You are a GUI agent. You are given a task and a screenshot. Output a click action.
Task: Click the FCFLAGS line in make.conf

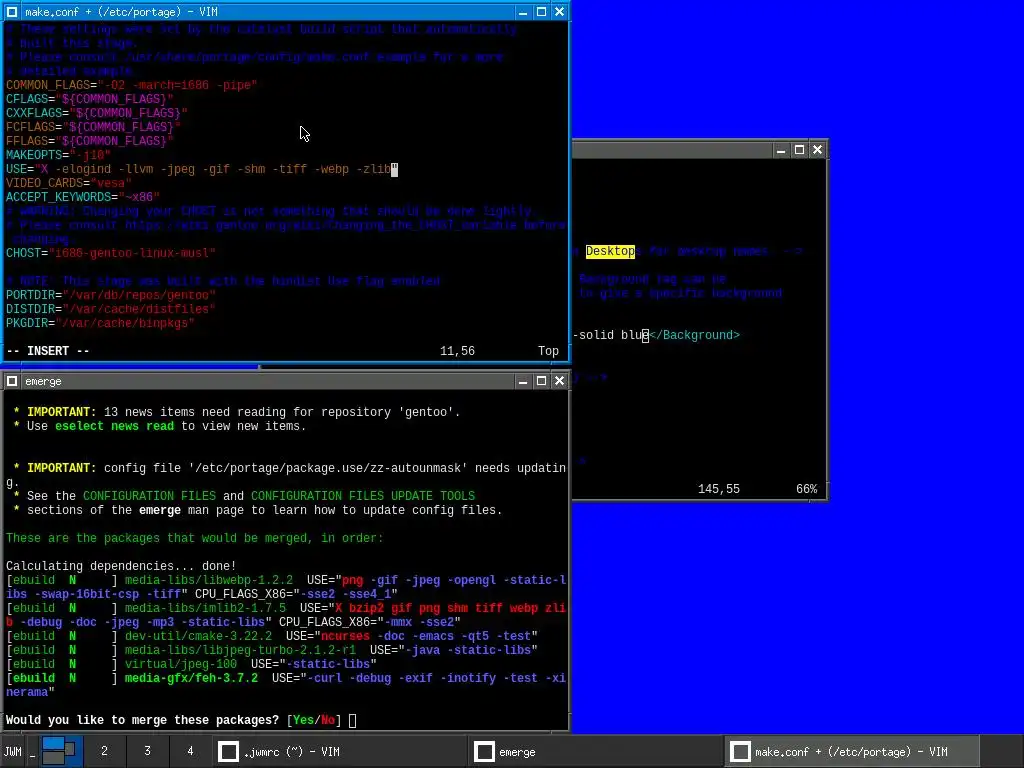(x=93, y=127)
